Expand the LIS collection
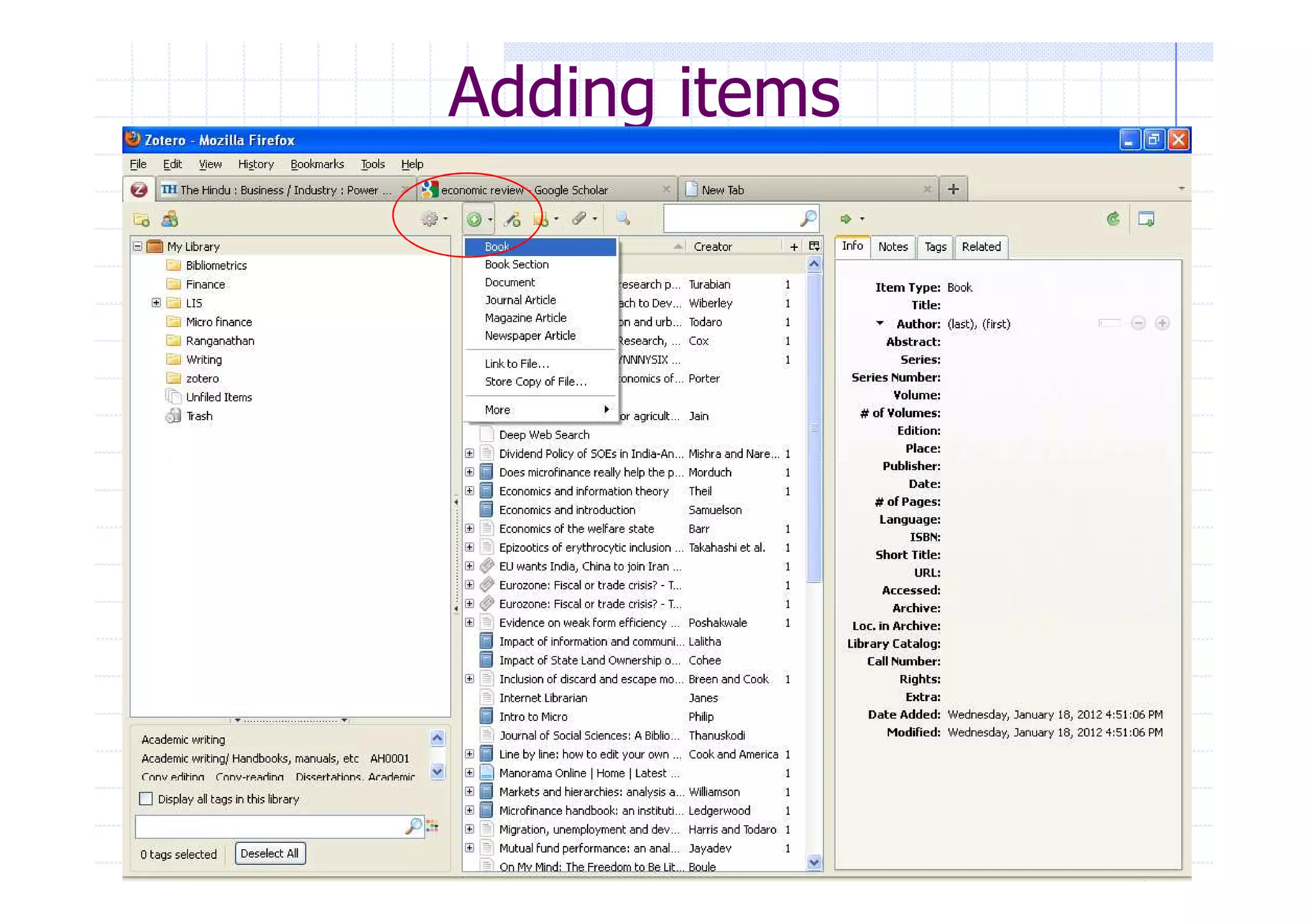 click(x=156, y=303)
